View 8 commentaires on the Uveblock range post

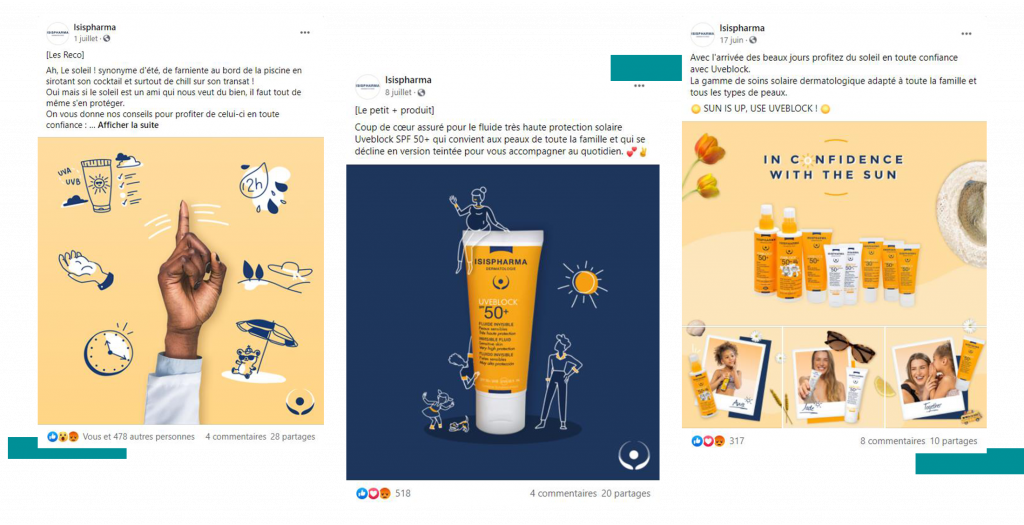click(x=892, y=441)
